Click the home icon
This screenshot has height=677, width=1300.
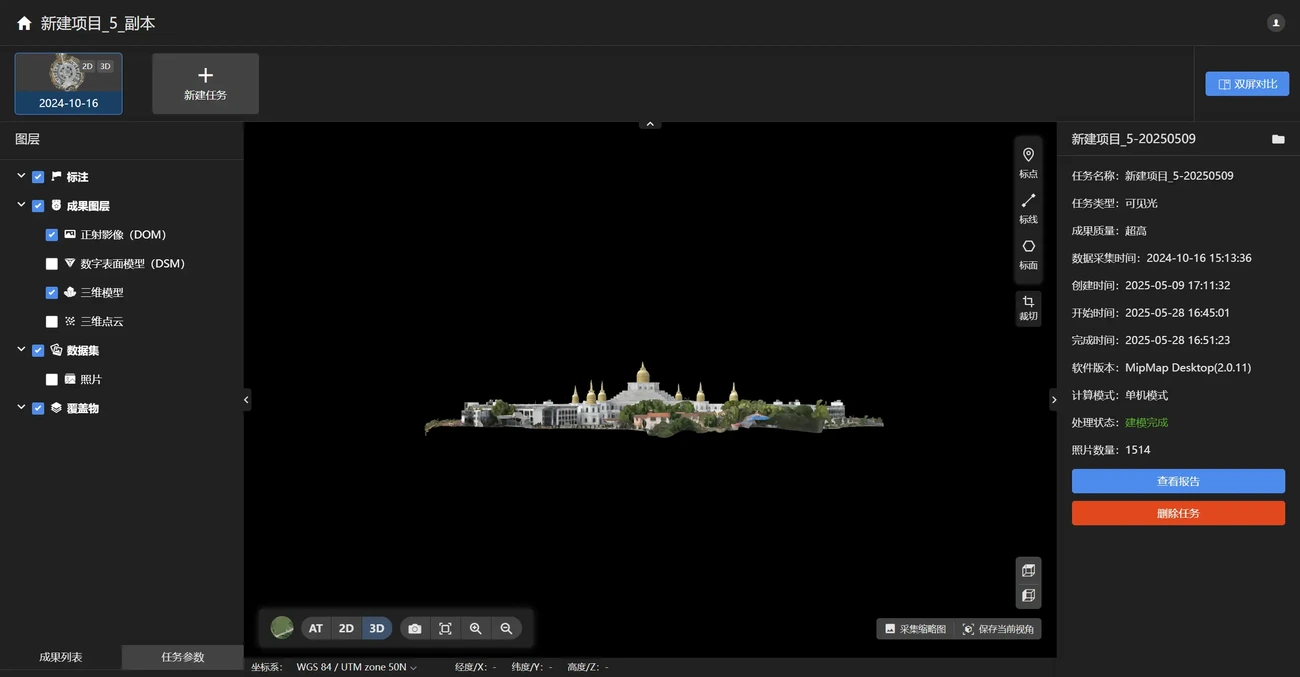point(24,23)
